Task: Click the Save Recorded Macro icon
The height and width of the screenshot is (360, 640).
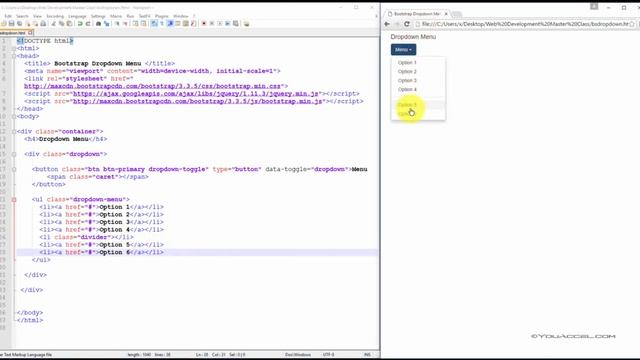Action: click(x=236, y=24)
